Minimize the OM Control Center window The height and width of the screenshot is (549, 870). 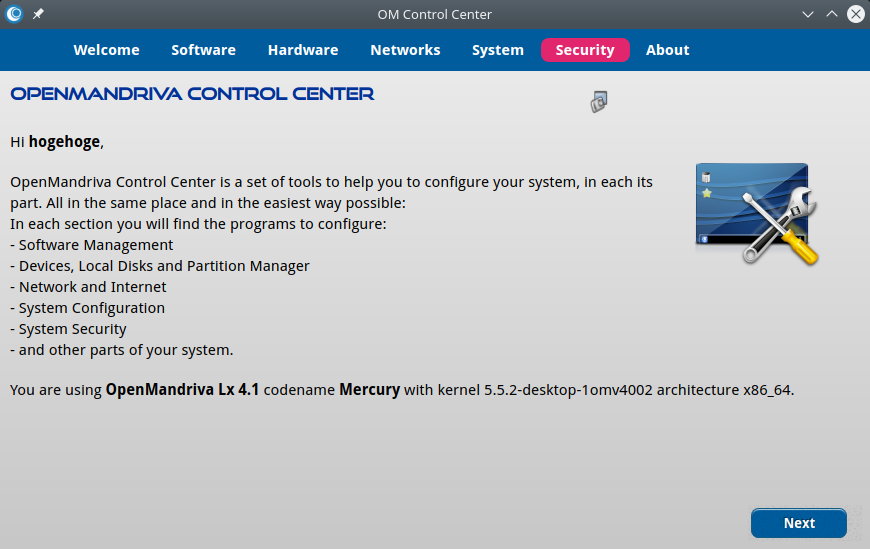[808, 14]
